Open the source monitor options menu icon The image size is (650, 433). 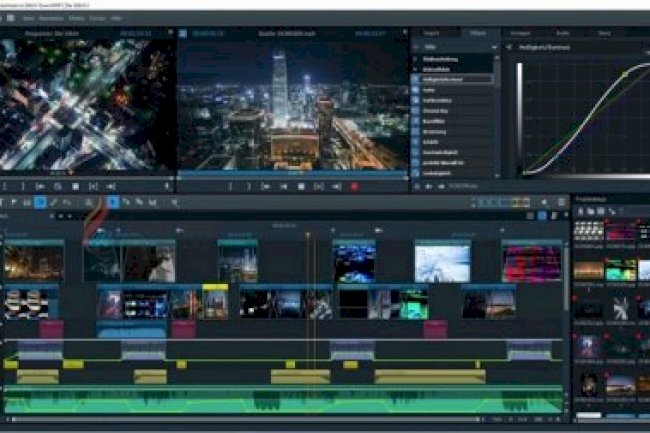[405, 32]
